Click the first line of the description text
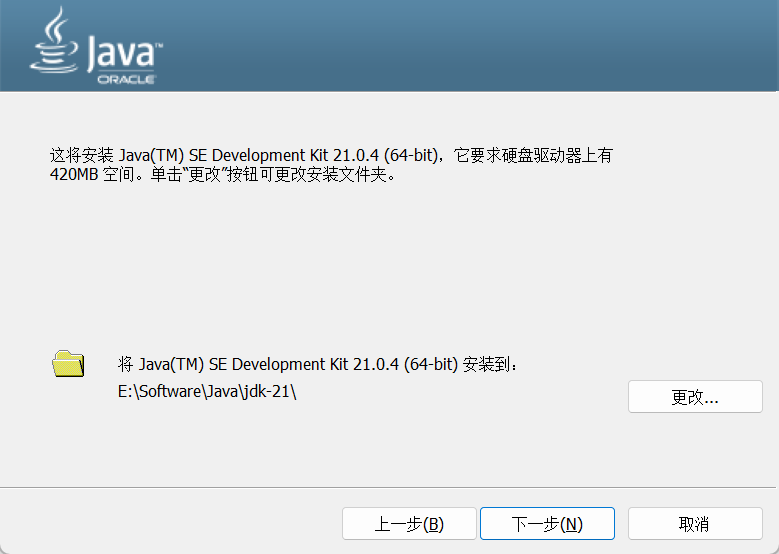This screenshot has height=554, width=779. 330,156
